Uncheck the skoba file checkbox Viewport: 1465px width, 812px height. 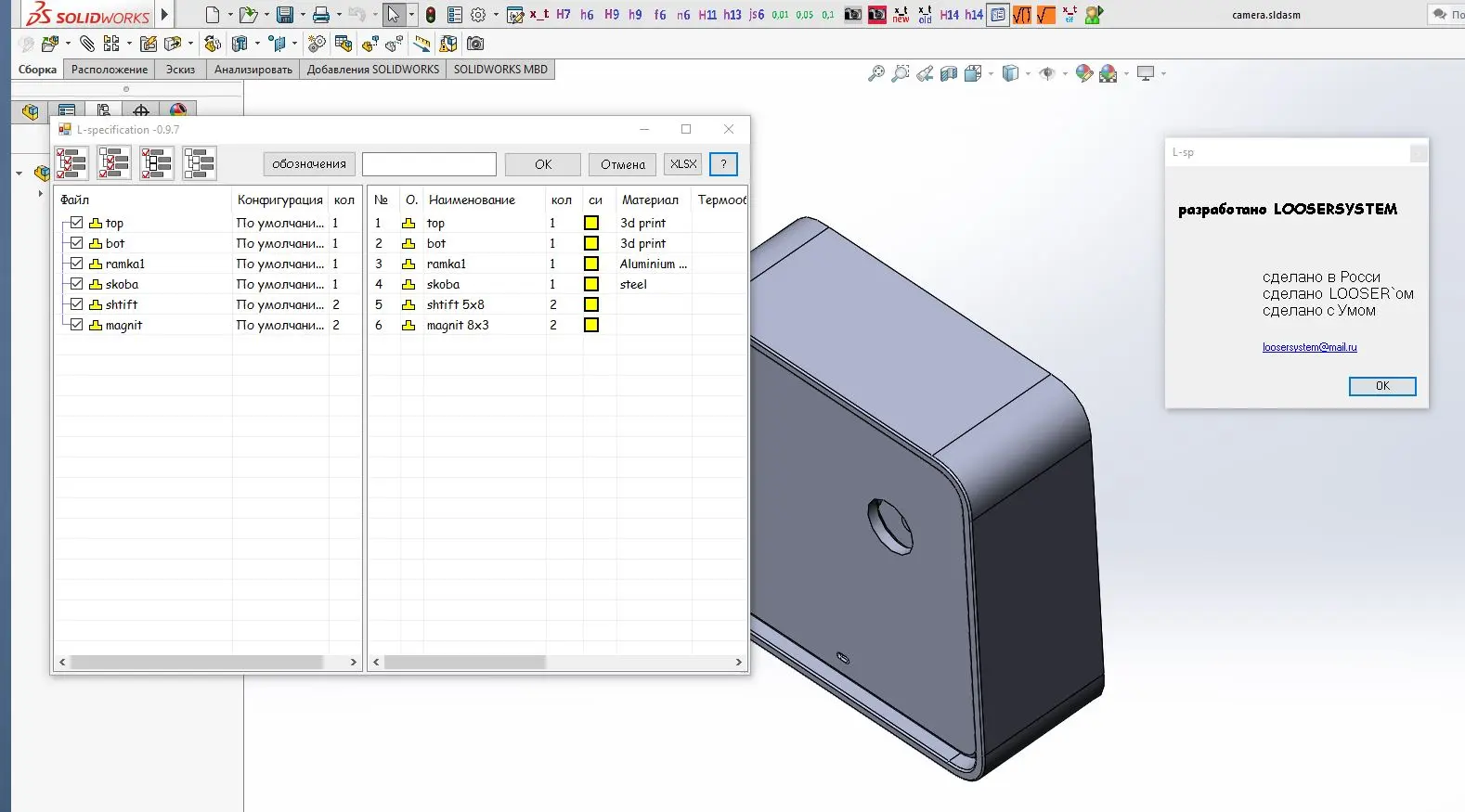[x=77, y=284]
